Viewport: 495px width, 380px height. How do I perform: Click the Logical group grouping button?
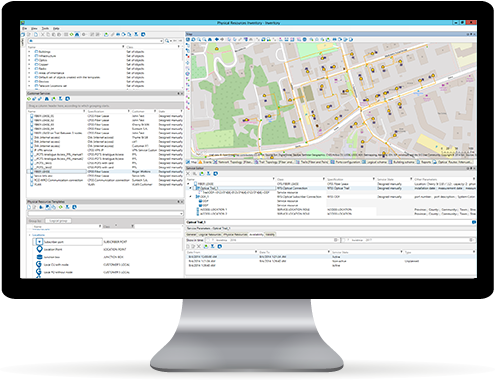coord(58,221)
